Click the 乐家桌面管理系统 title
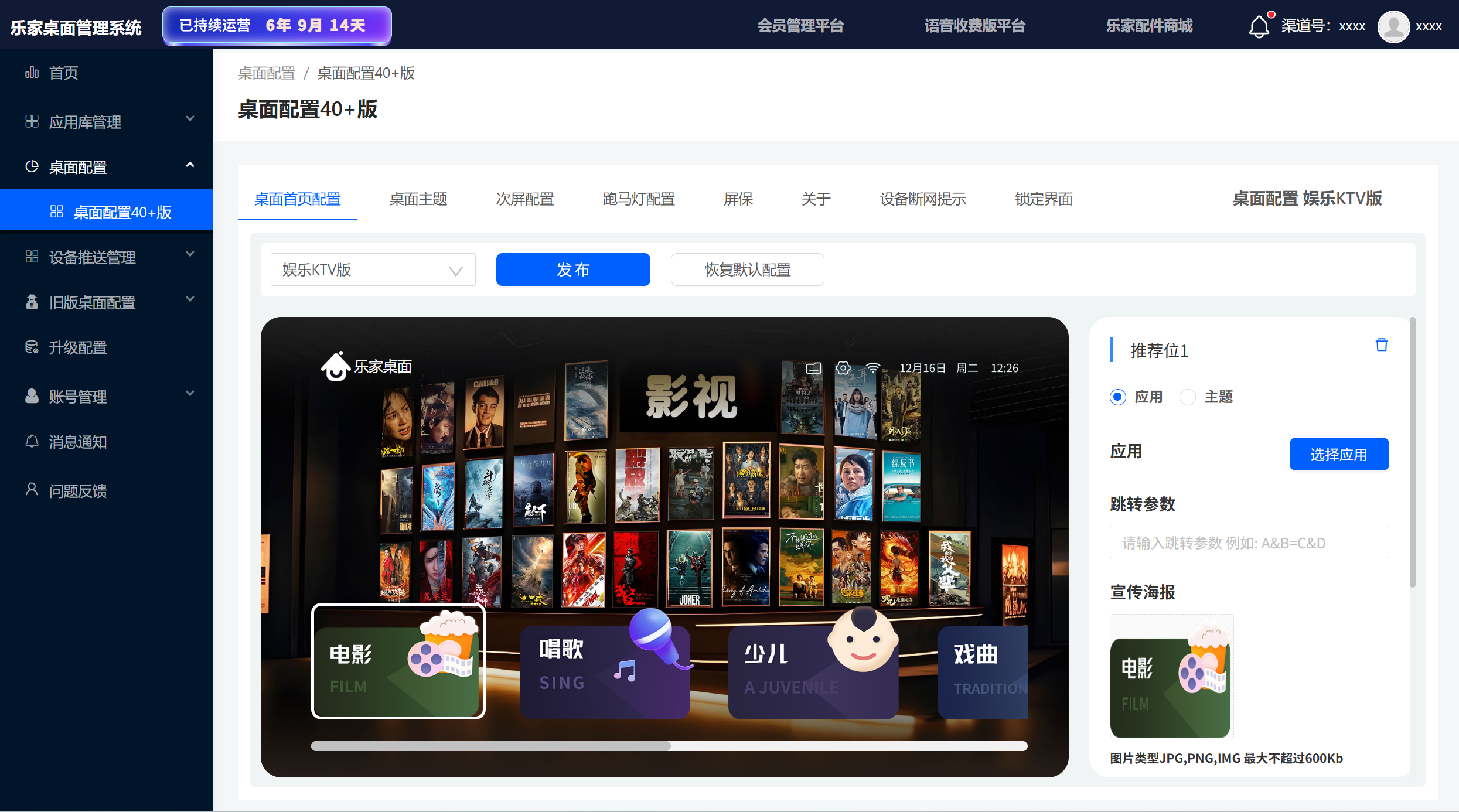The height and width of the screenshot is (812, 1459). point(76,28)
